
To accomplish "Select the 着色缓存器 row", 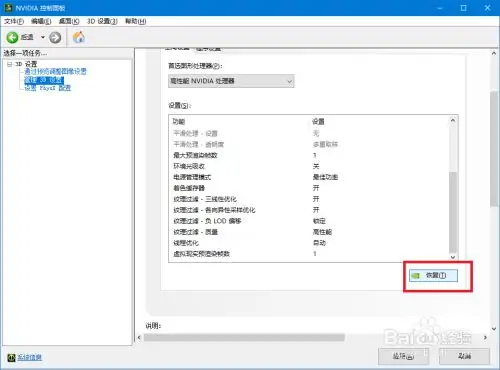I will tap(309, 188).
